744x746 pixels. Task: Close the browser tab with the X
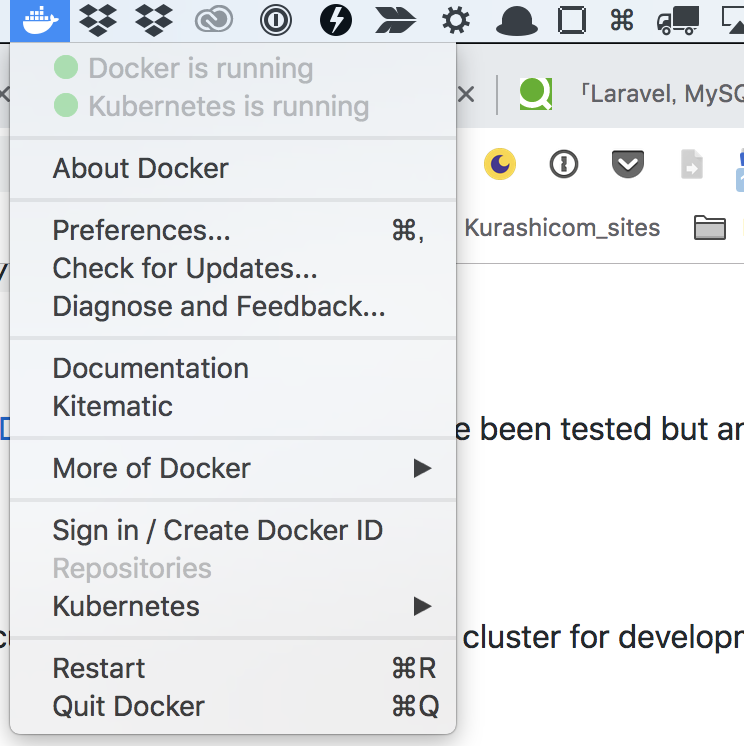click(466, 94)
